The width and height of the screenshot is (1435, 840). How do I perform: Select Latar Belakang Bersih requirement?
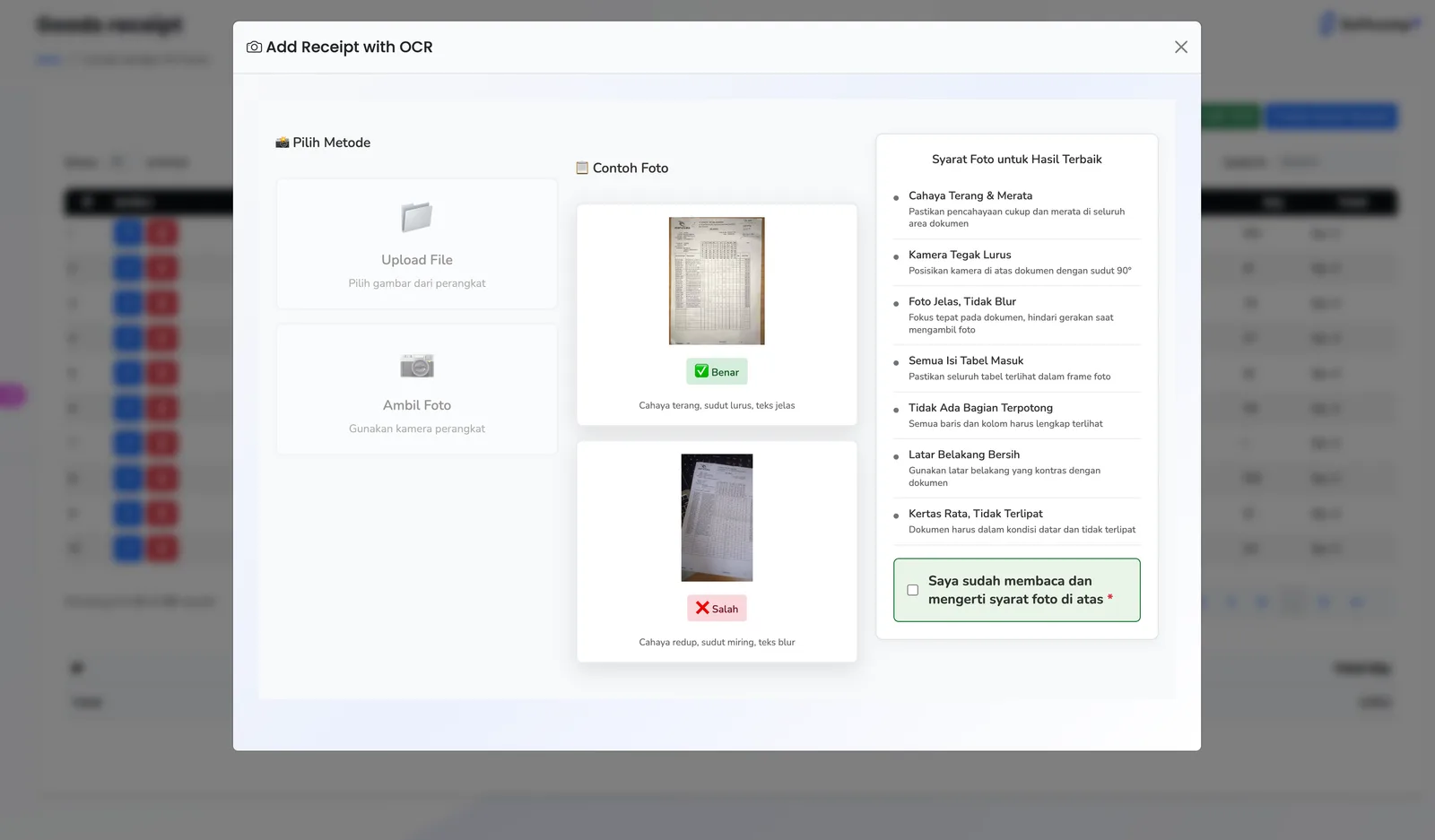[x=1017, y=468]
